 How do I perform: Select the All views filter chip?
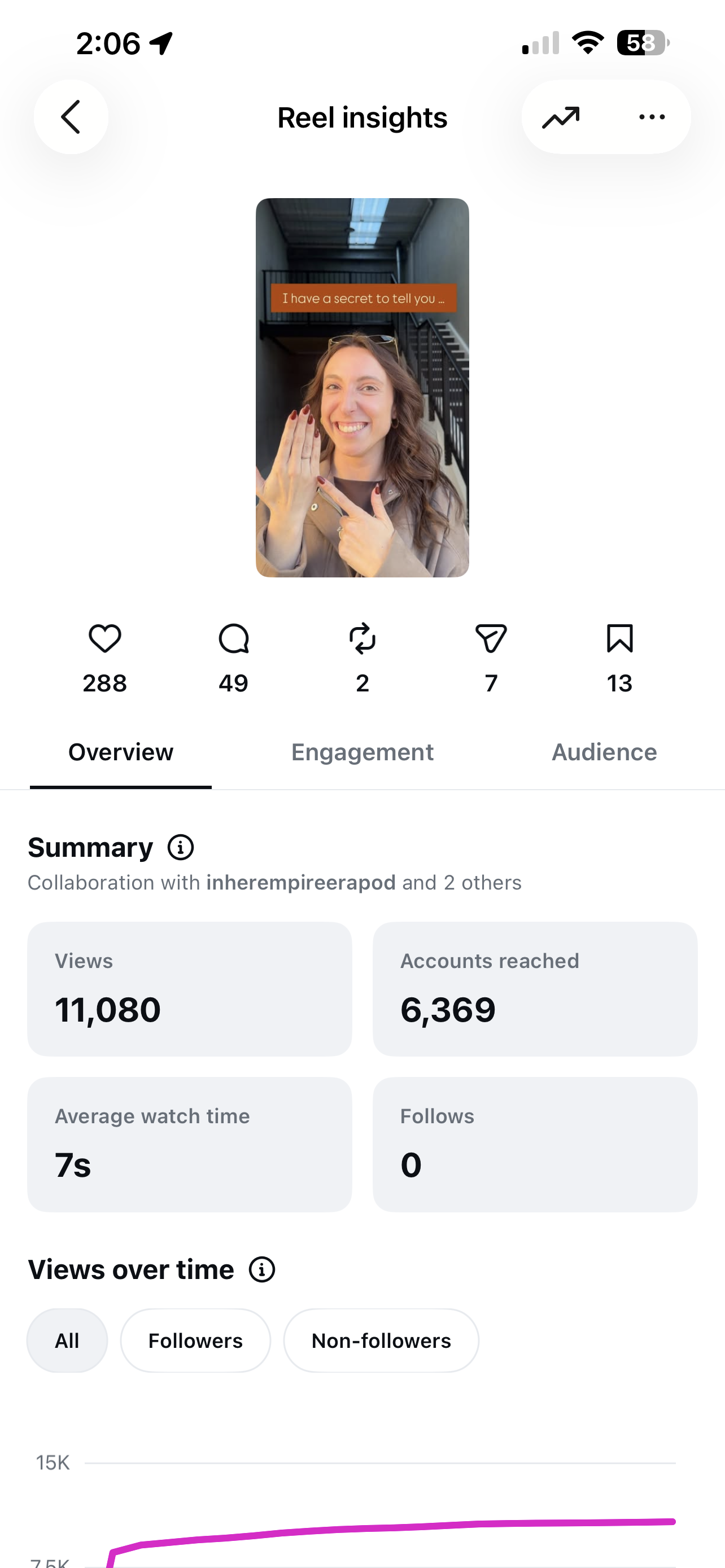click(67, 1341)
